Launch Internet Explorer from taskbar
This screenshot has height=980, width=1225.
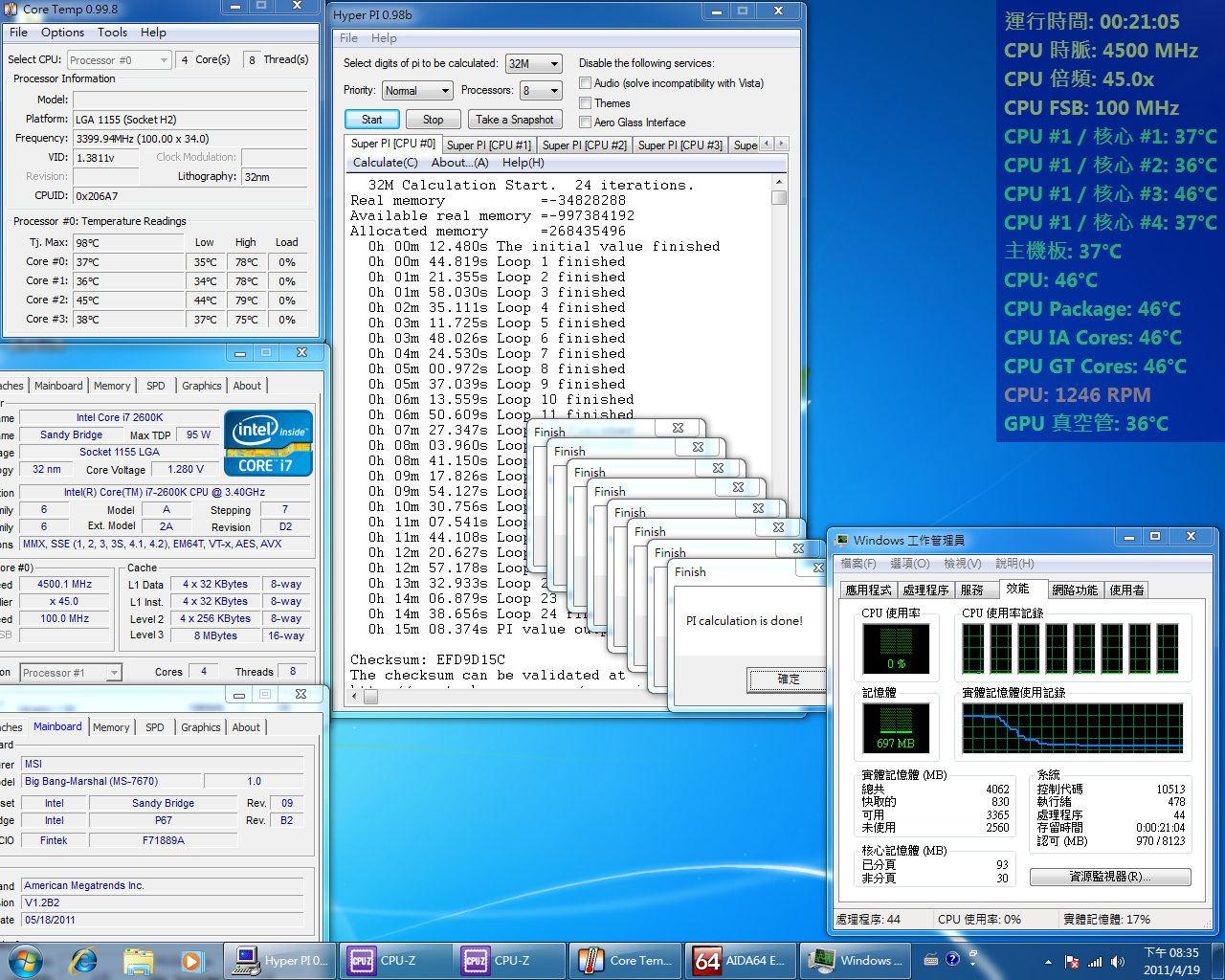click(x=84, y=960)
